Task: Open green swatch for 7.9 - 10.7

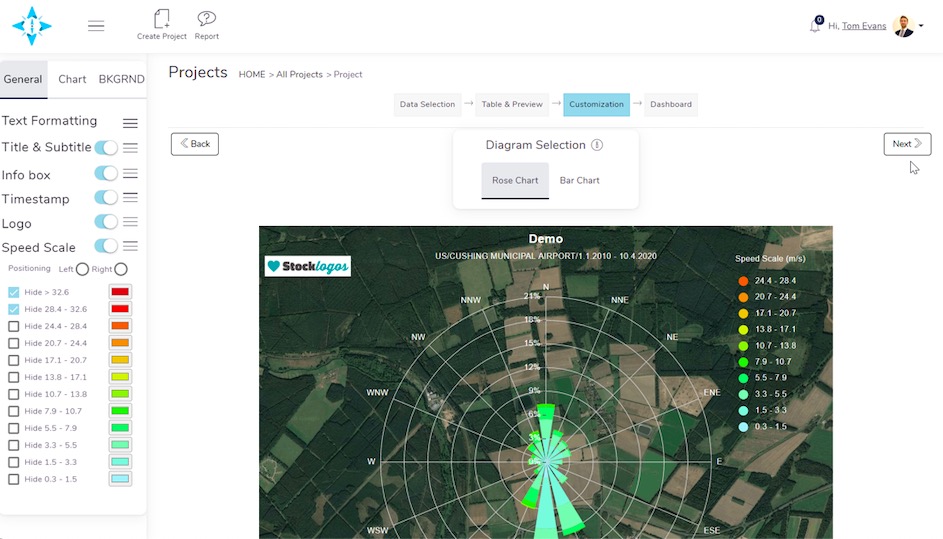Action: coord(120,411)
